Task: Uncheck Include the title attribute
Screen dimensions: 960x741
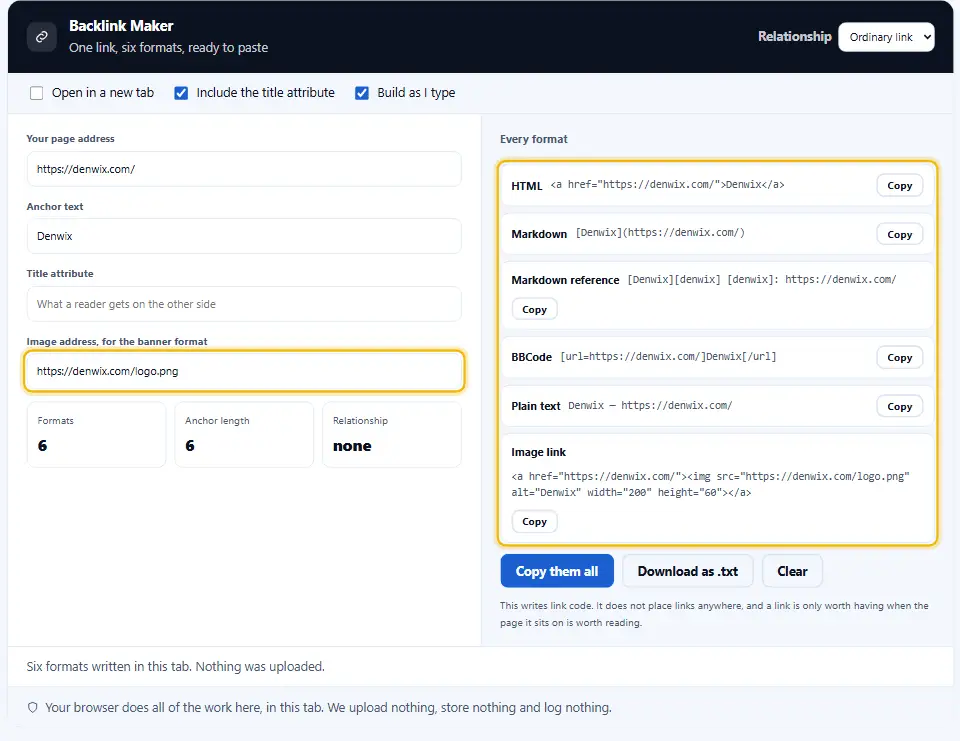Action: click(x=181, y=93)
